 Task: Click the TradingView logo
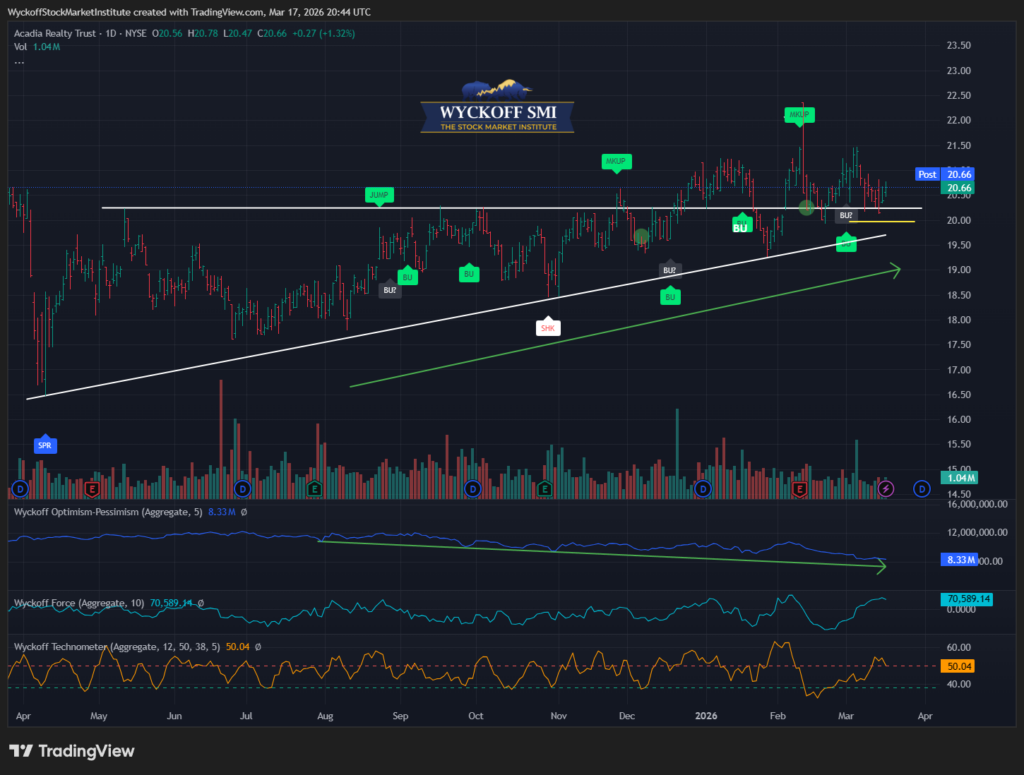(x=72, y=751)
